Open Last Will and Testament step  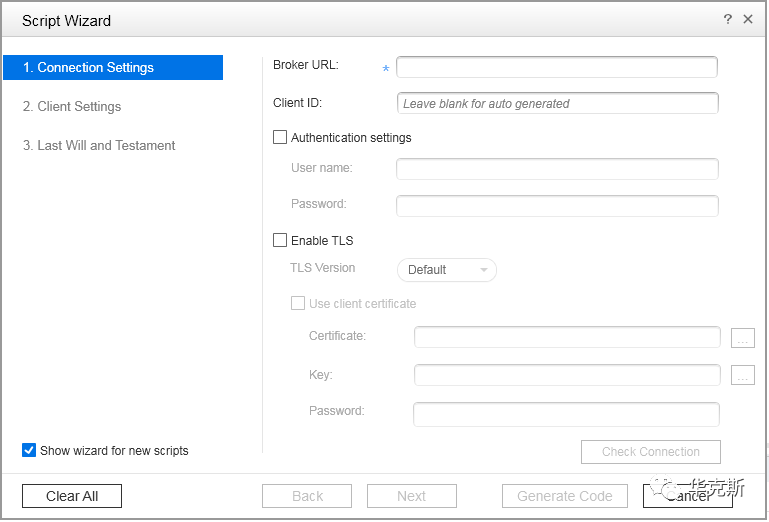tap(99, 146)
